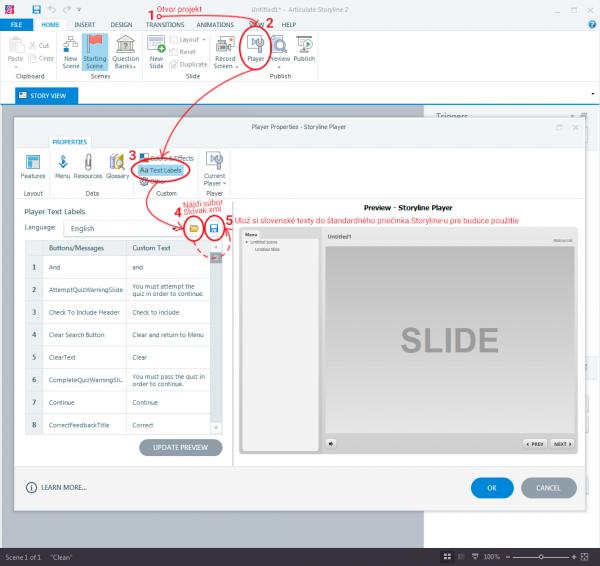Select Text Labels option
This screenshot has width=600, height=566.
click(x=161, y=170)
